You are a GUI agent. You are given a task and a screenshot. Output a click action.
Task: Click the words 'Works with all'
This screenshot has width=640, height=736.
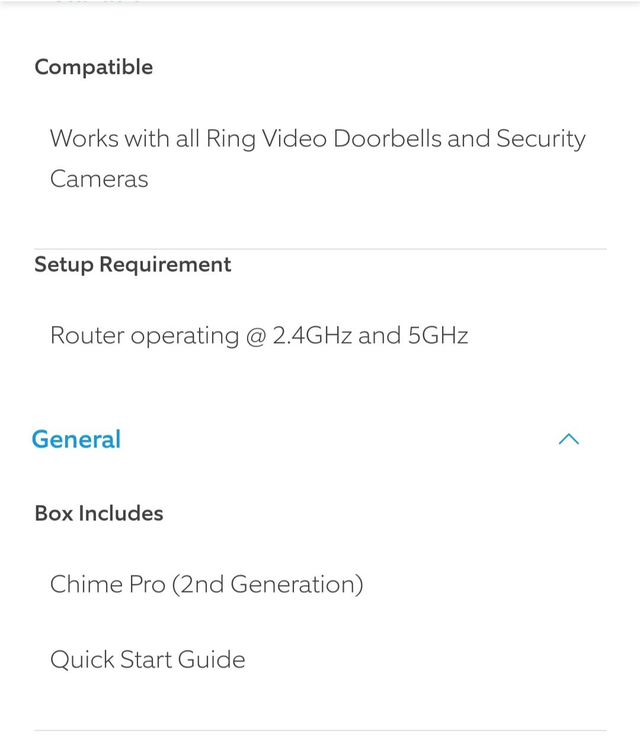point(124,139)
